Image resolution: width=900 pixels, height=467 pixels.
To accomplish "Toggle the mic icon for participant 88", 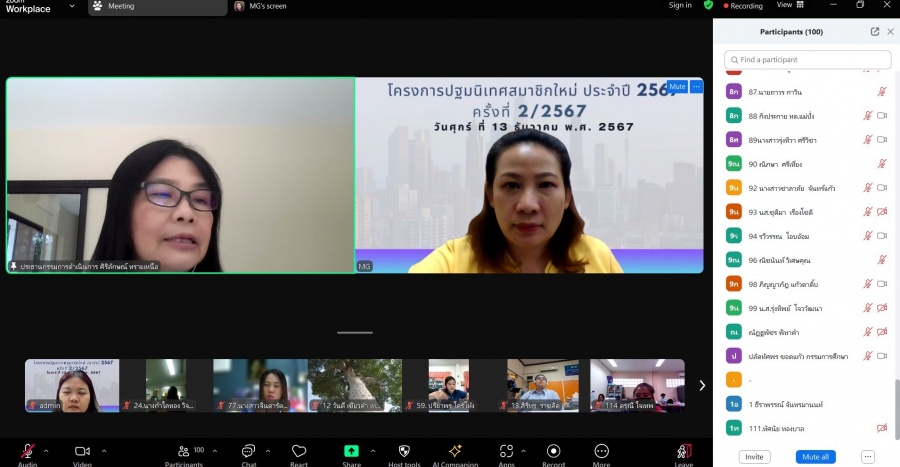I will [x=868, y=116].
